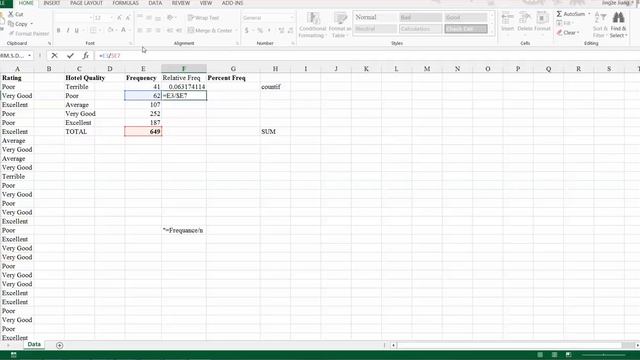Image resolution: width=640 pixels, height=360 pixels.
Task: Click the AutoSum sigma icon
Action: pos(559,14)
